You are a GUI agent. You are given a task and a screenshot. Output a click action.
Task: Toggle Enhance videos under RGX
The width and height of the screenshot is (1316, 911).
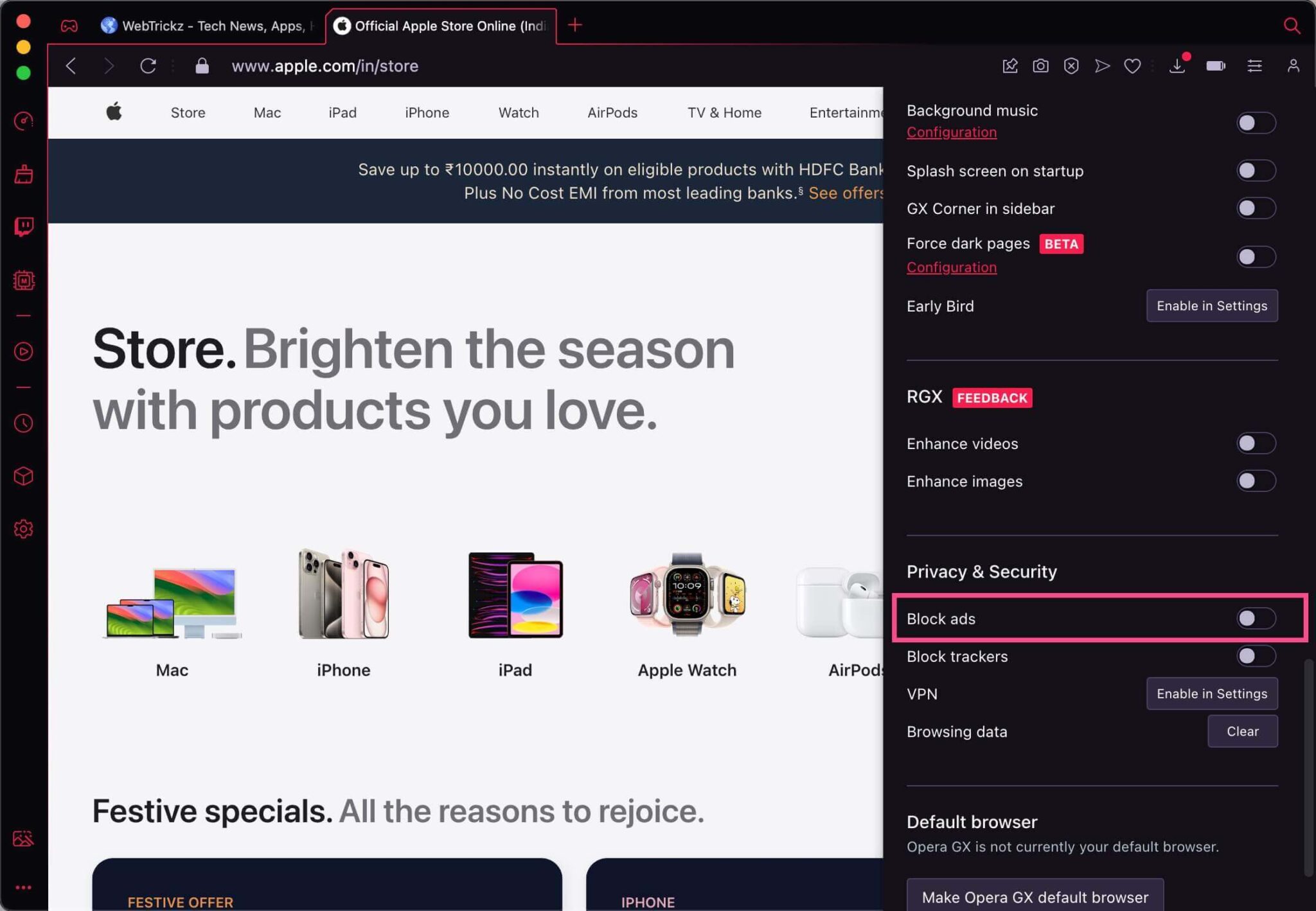1255,443
